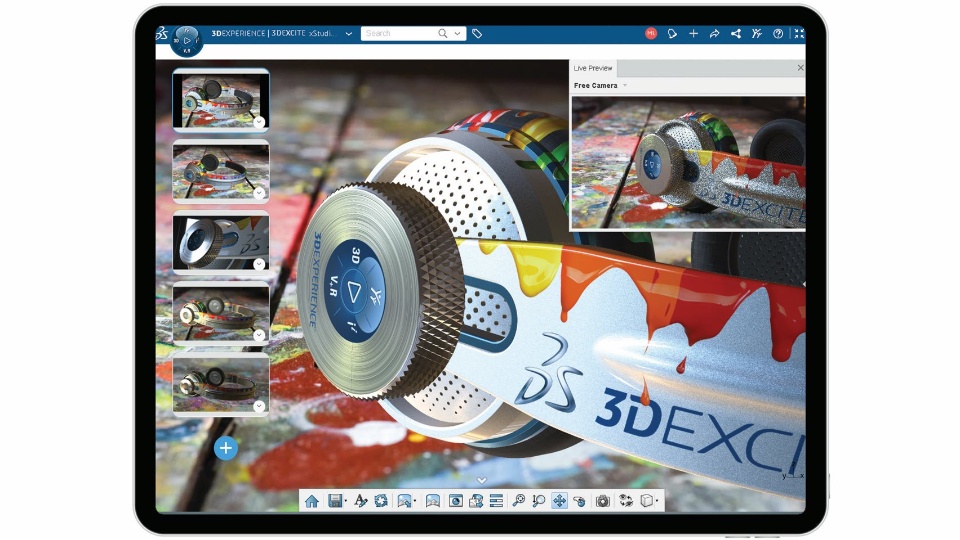
Task: Toggle the swap visibility eyes icon
Action: 626,501
